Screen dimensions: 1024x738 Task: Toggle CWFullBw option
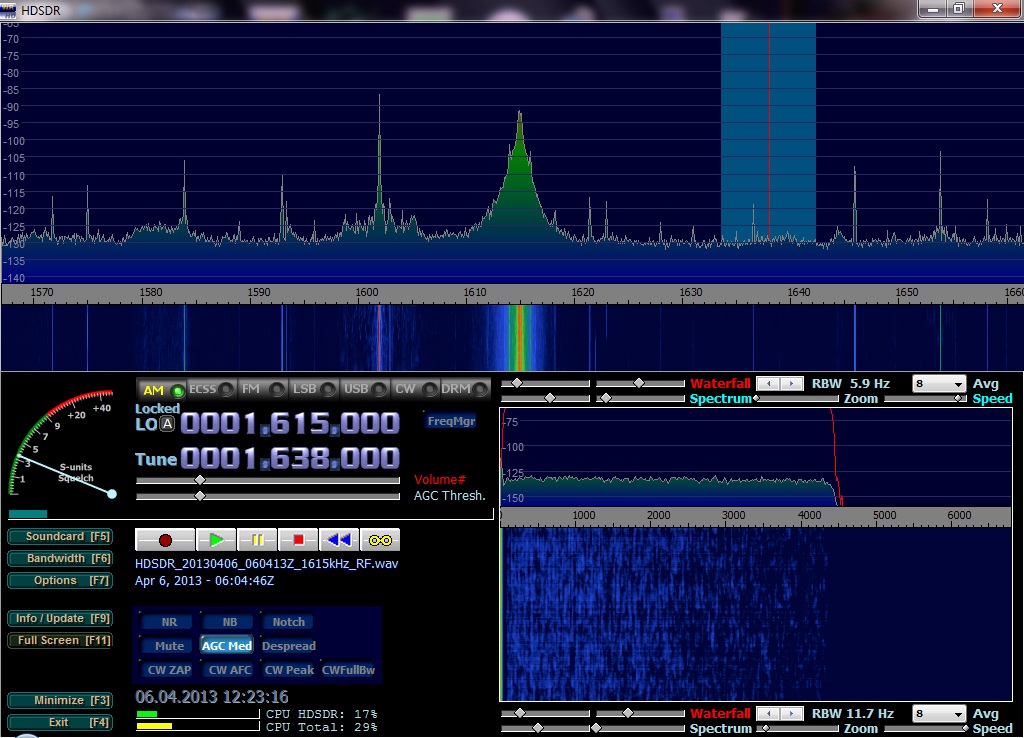(349, 670)
